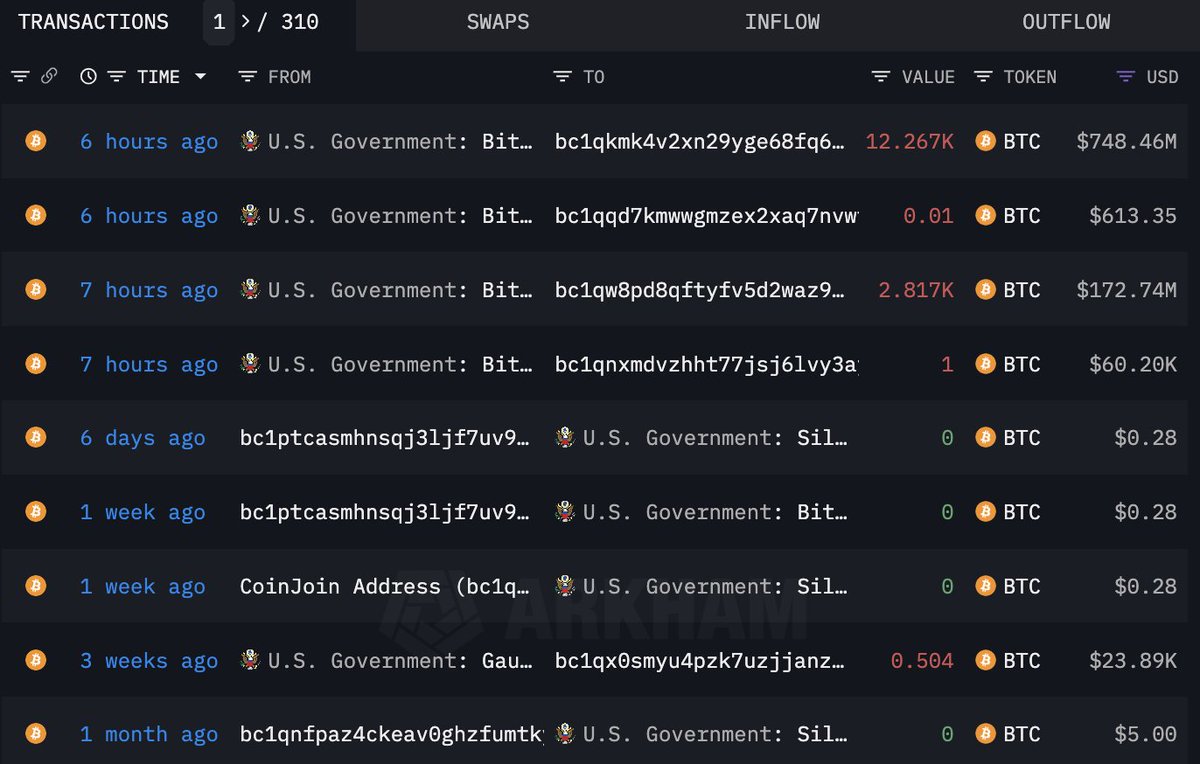Open address bc1qx0smyu4pzk7uzjjanz...
1200x764 pixels.
point(700,661)
